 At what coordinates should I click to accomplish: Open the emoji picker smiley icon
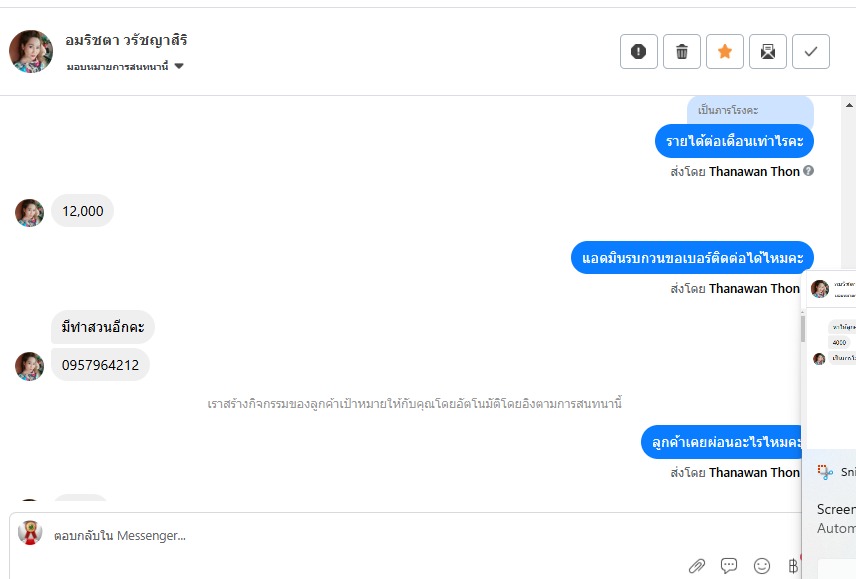(762, 566)
